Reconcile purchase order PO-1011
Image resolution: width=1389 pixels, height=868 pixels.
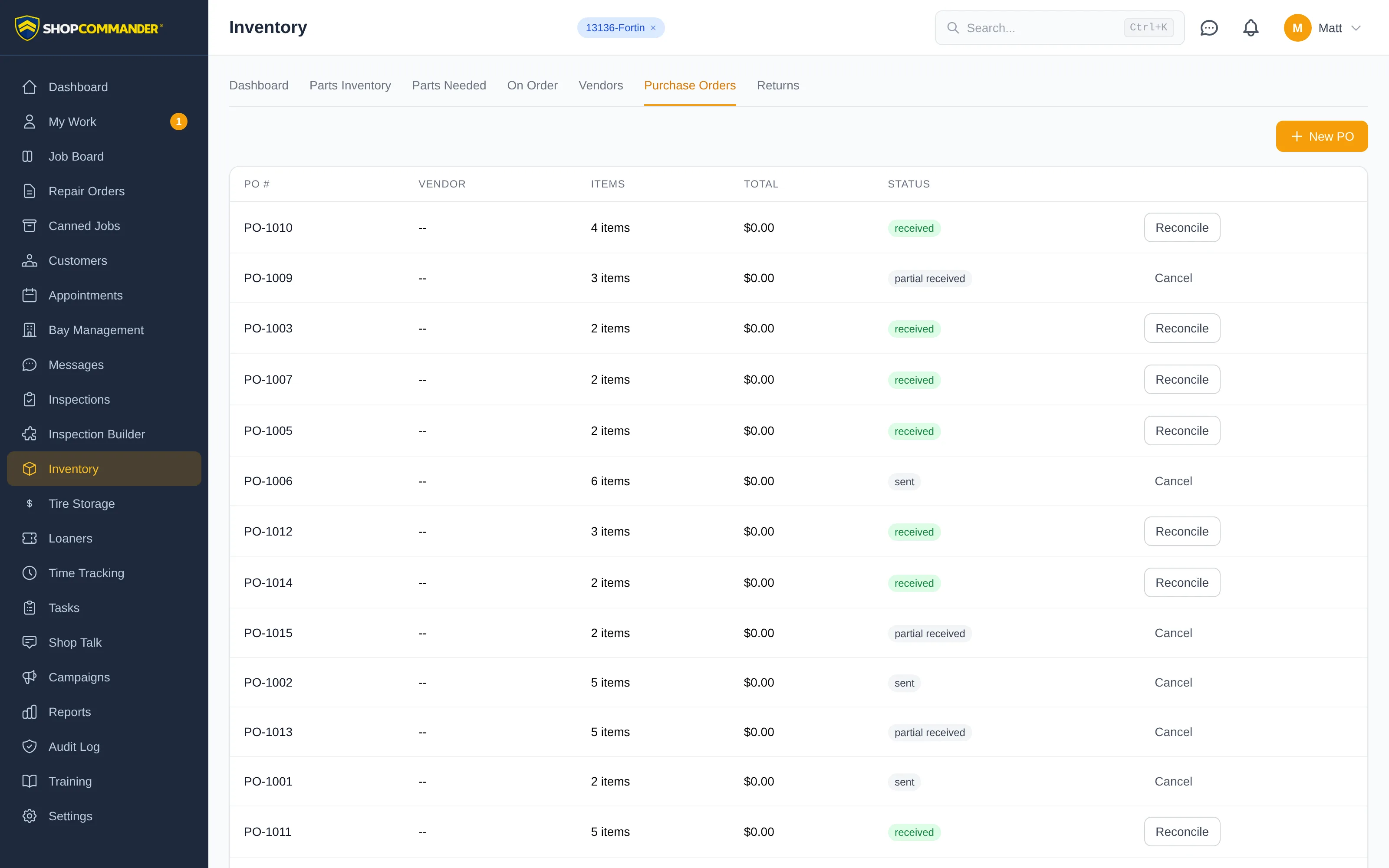(1182, 832)
